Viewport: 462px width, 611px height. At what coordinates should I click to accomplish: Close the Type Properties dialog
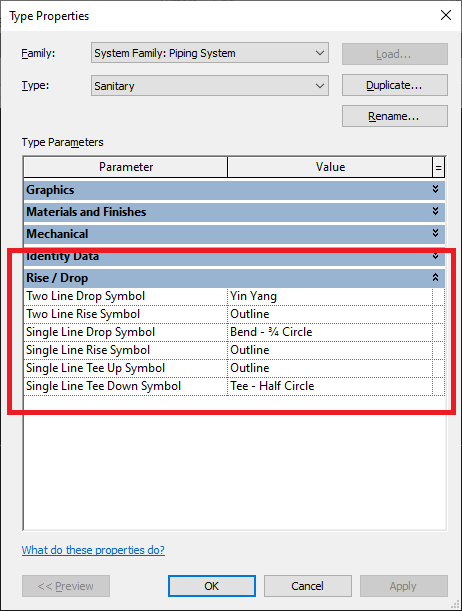pyautogui.click(x=446, y=15)
